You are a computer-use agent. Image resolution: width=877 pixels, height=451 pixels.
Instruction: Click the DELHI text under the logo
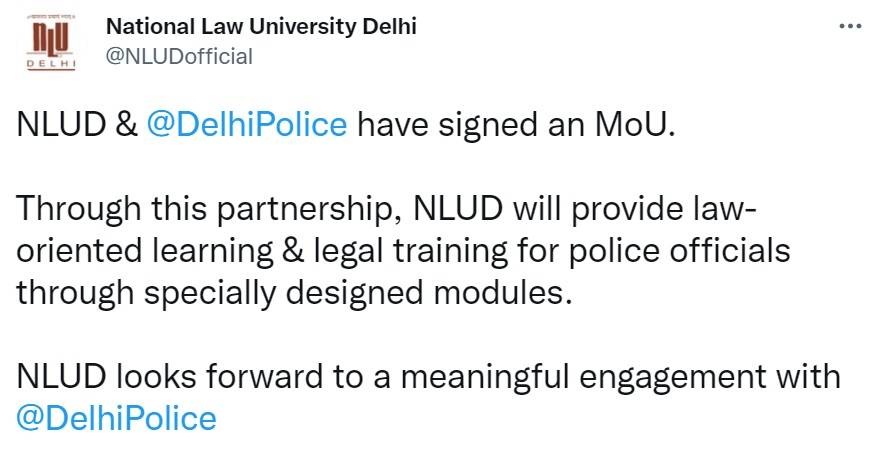click(x=49, y=63)
